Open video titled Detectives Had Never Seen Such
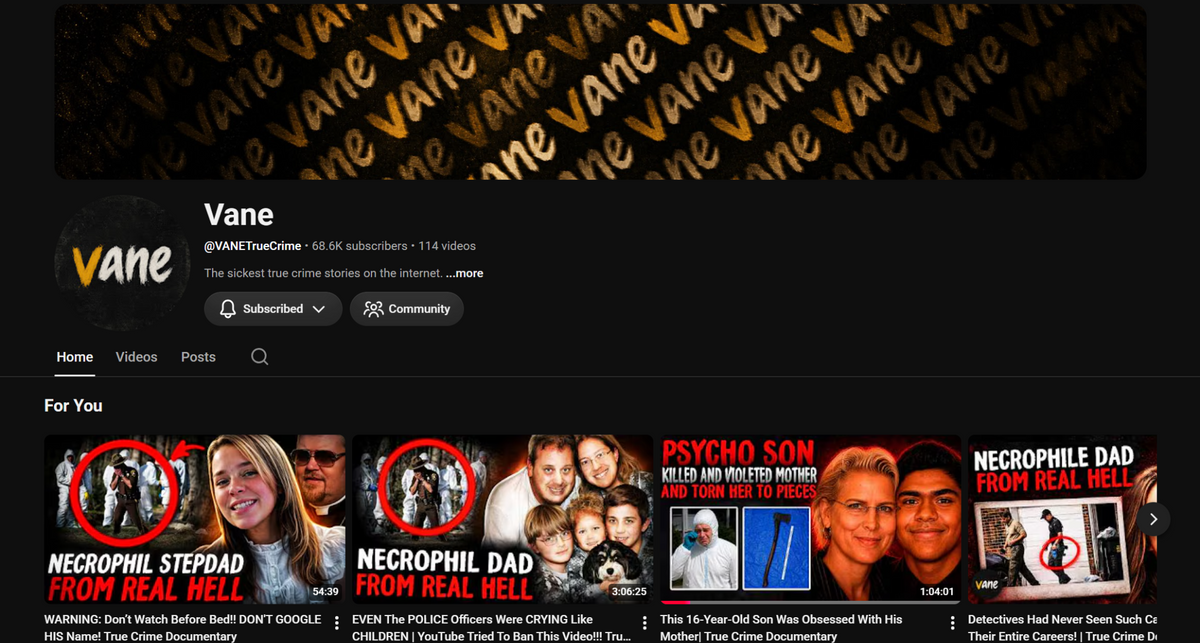The image size is (1200, 643). [x=1063, y=628]
